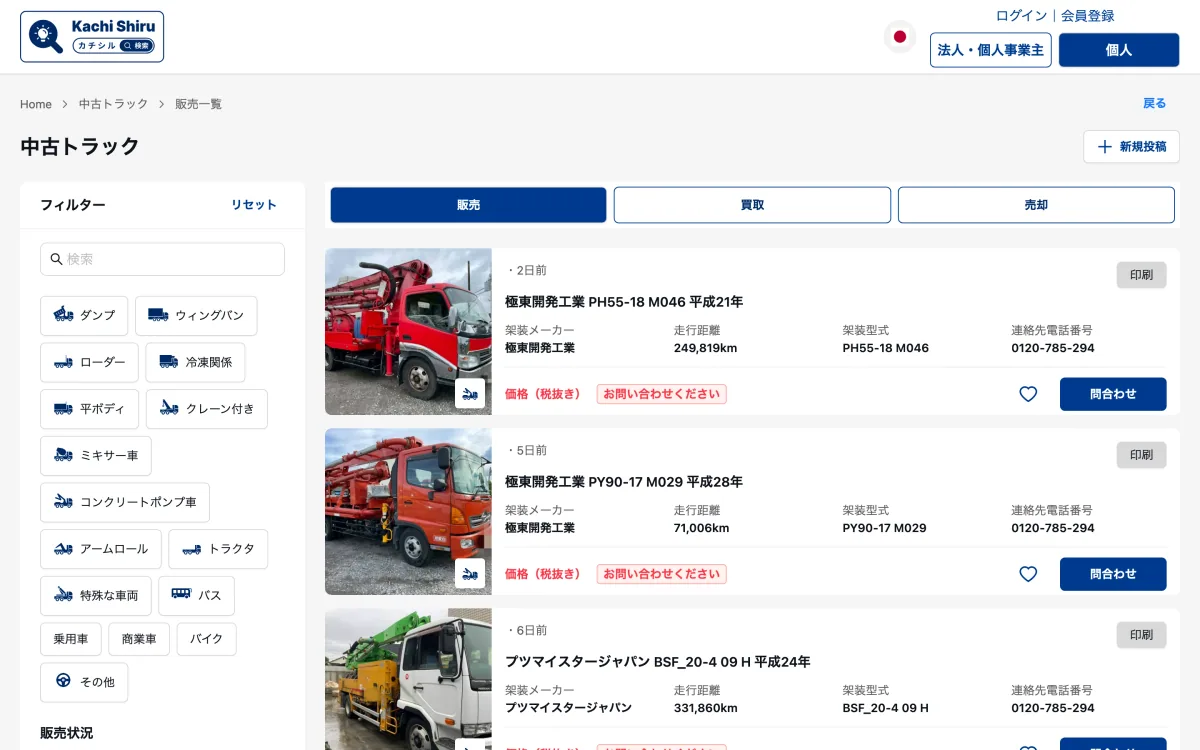Open photo of プツマイスタージャパン truck
Image resolution: width=1200 pixels, height=750 pixels.
point(408,680)
